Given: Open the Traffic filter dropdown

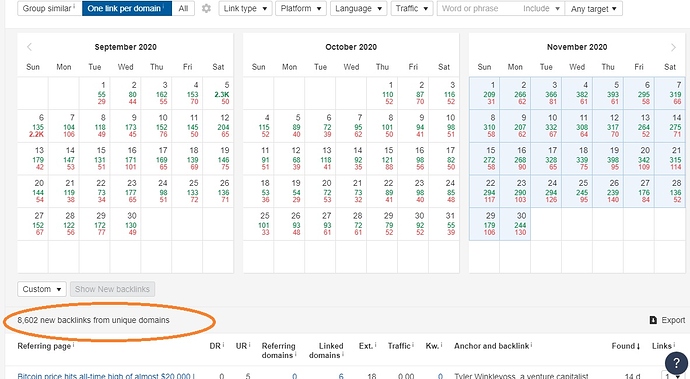Looking at the screenshot, I should click(x=412, y=8).
